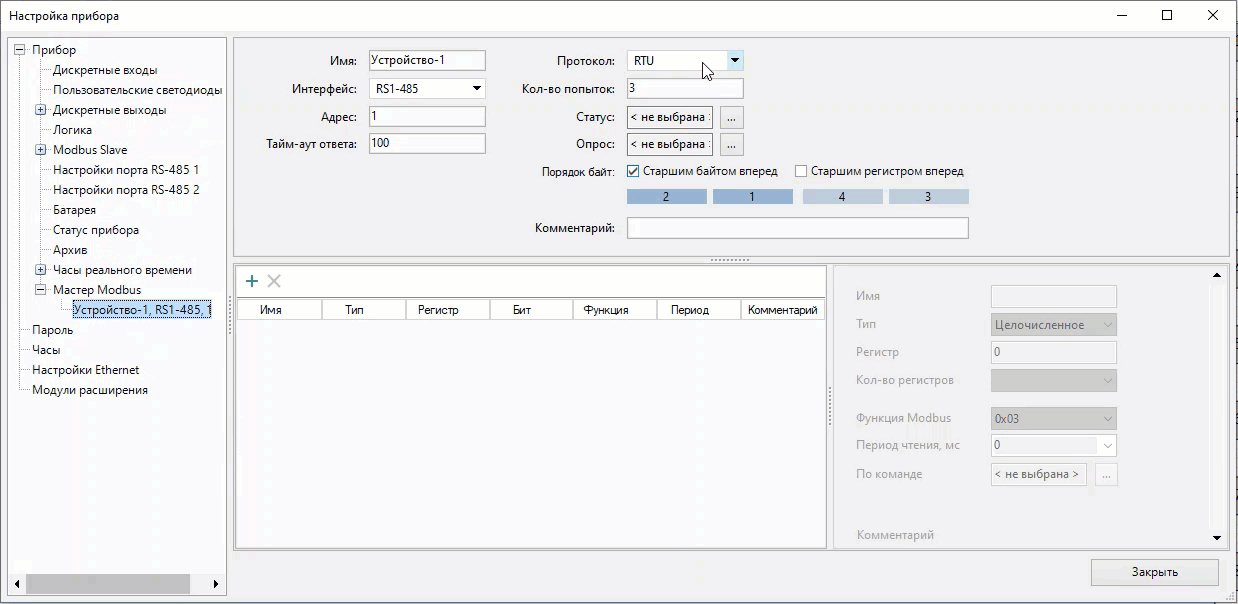1238x604 pixels.
Task: Open the Тип Целочисленное dropdown
Action: point(1053,325)
